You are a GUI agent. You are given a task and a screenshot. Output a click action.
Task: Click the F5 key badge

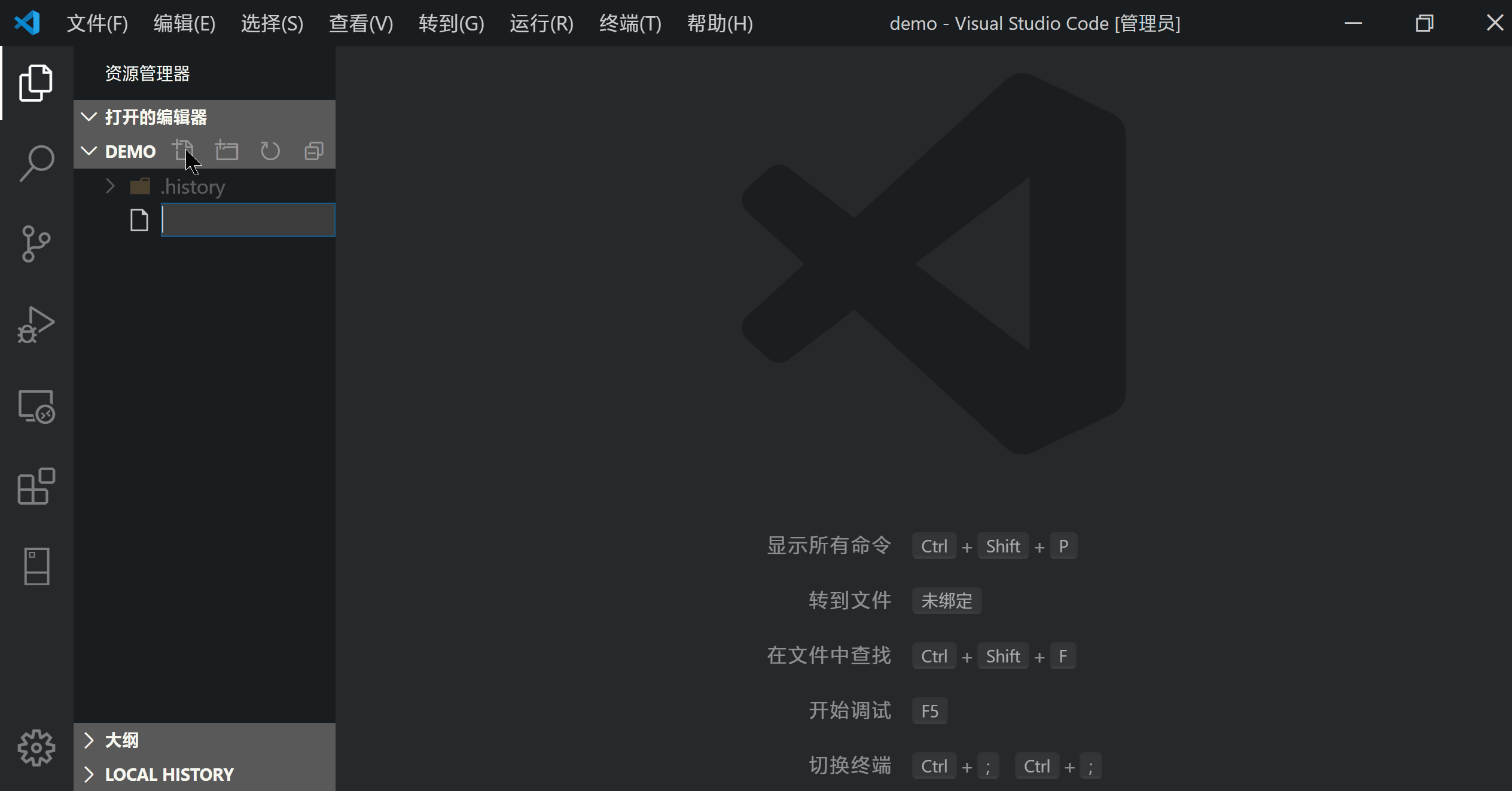tap(929, 711)
